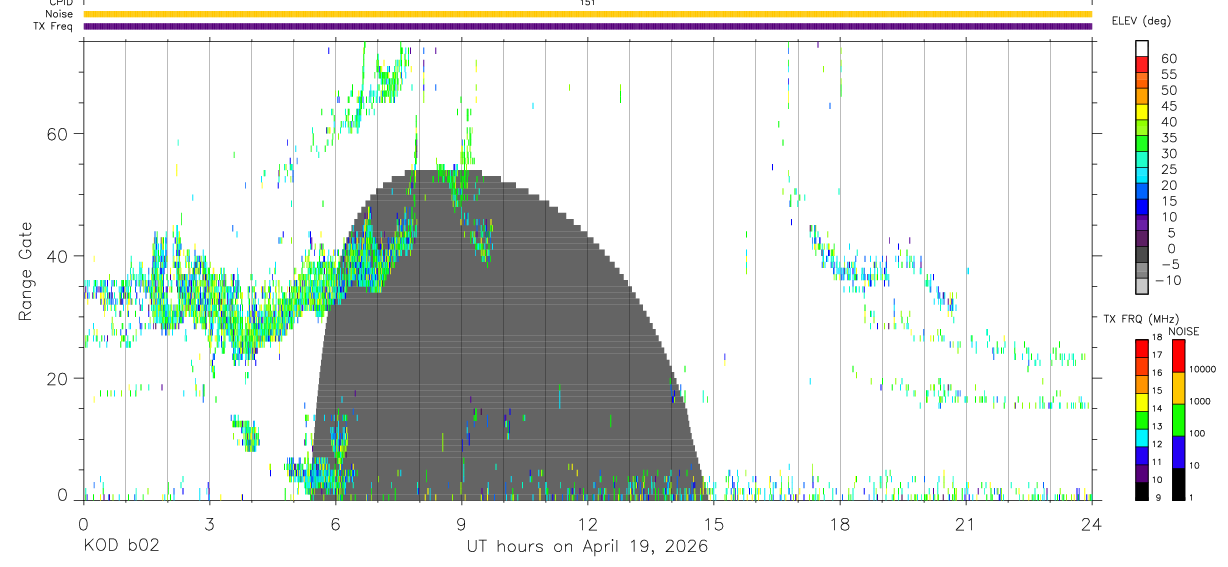Viewport: 1228px width, 567px height.
Task: Pick the green segment of the NOISE color bar
Action: (x=1178, y=420)
